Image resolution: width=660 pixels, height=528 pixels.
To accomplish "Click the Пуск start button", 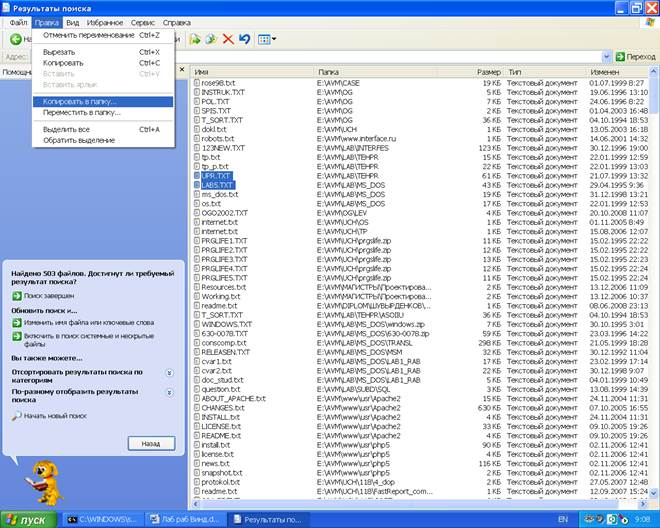I will pyautogui.click(x=28, y=520).
